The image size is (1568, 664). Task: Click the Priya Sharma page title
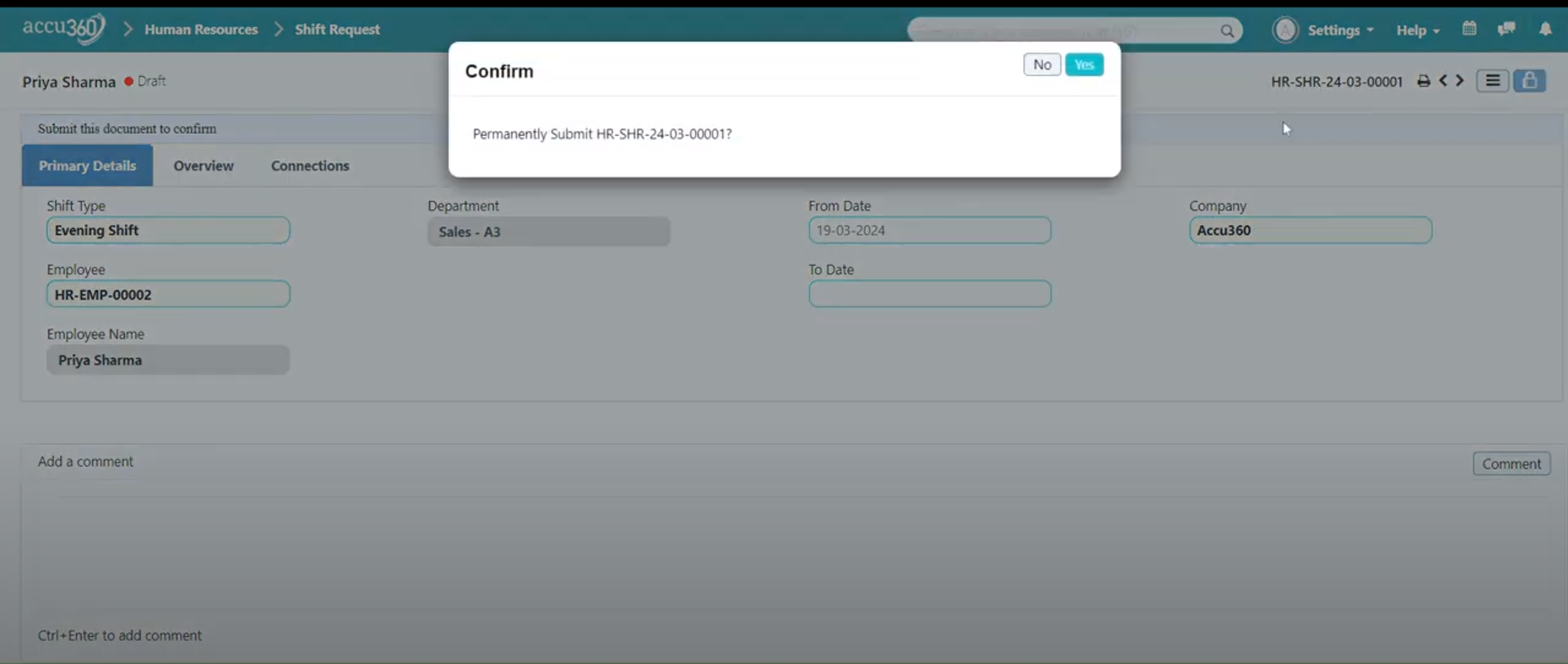(69, 82)
